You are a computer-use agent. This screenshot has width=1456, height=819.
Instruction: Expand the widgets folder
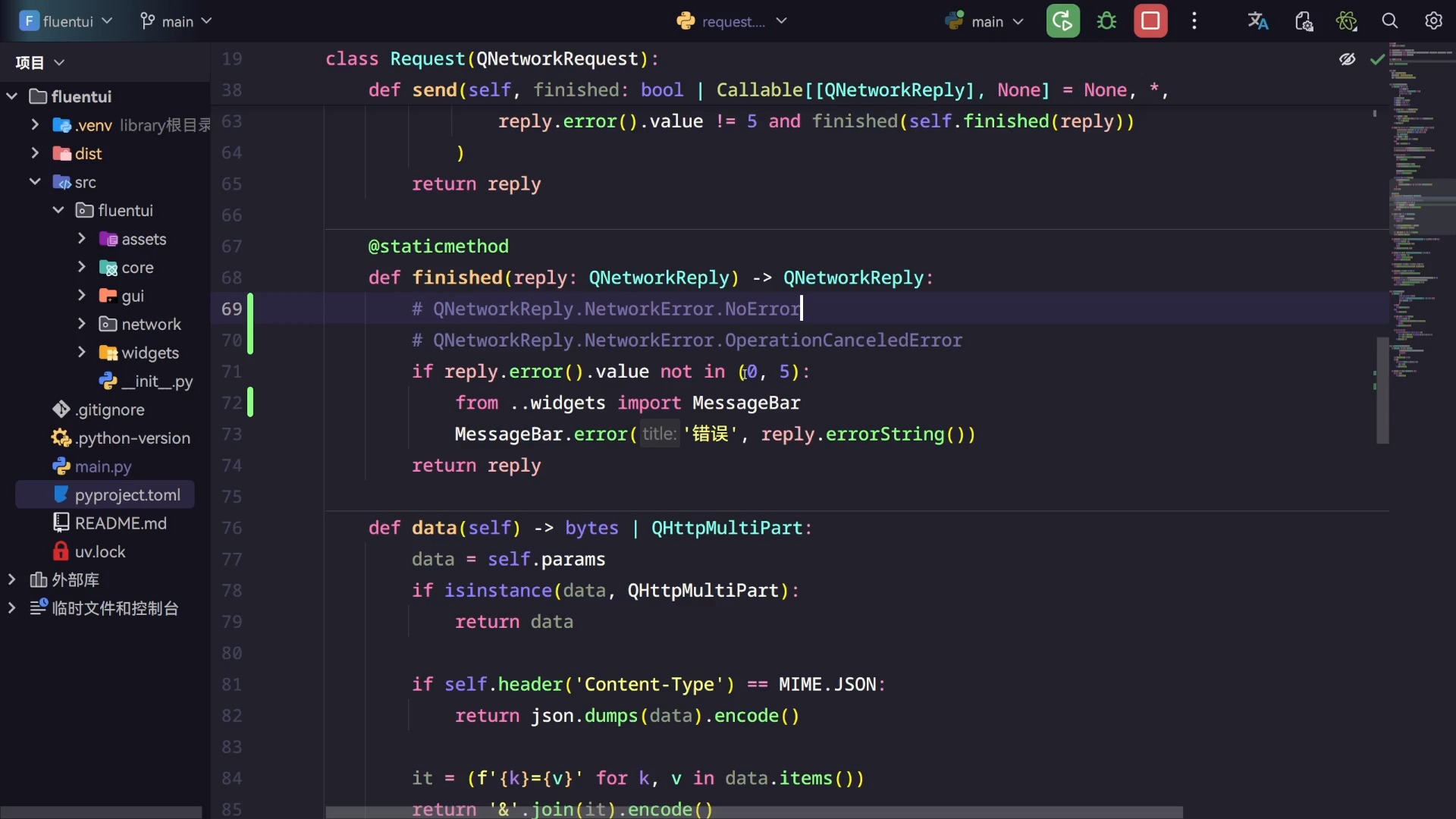pyautogui.click(x=82, y=353)
